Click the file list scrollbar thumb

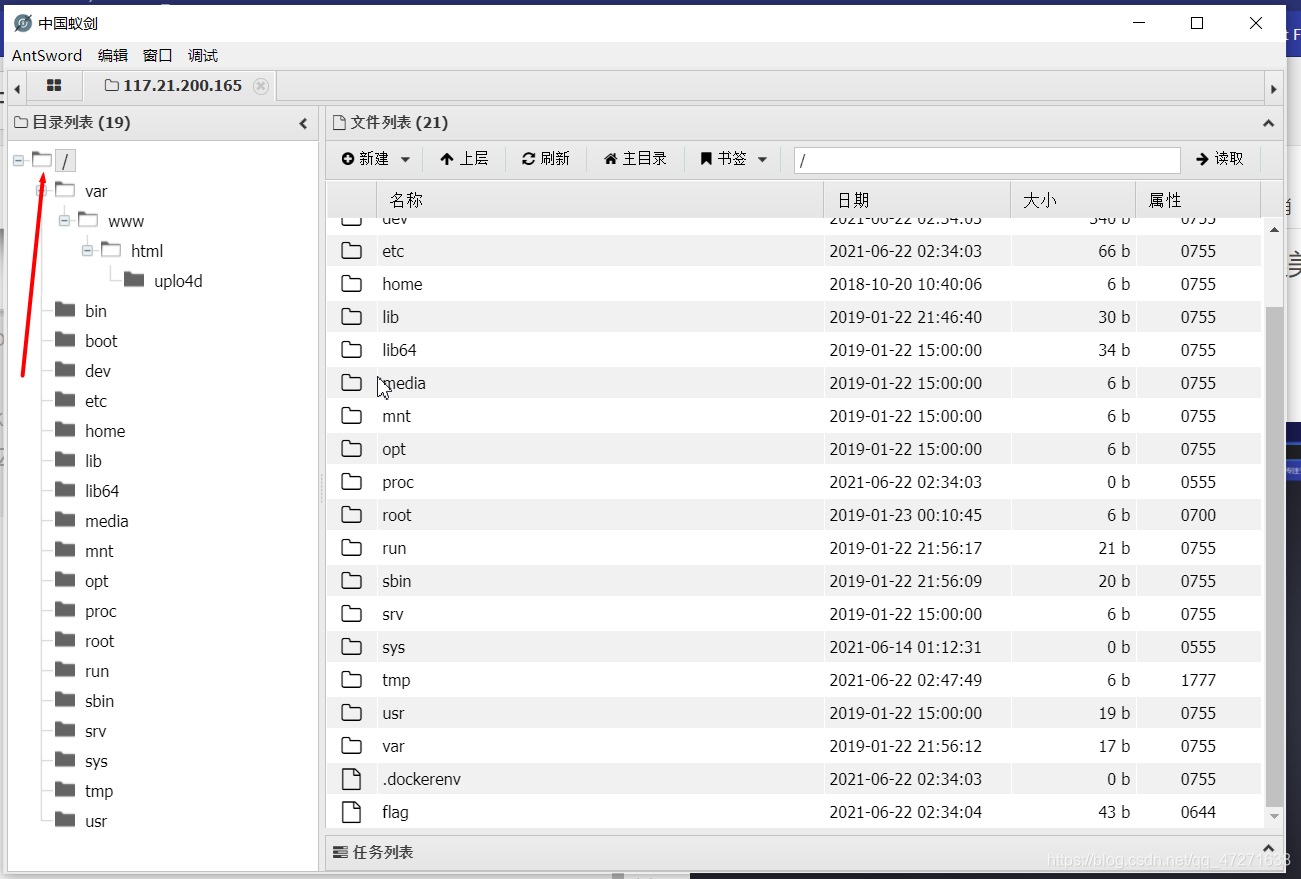pos(1273,555)
